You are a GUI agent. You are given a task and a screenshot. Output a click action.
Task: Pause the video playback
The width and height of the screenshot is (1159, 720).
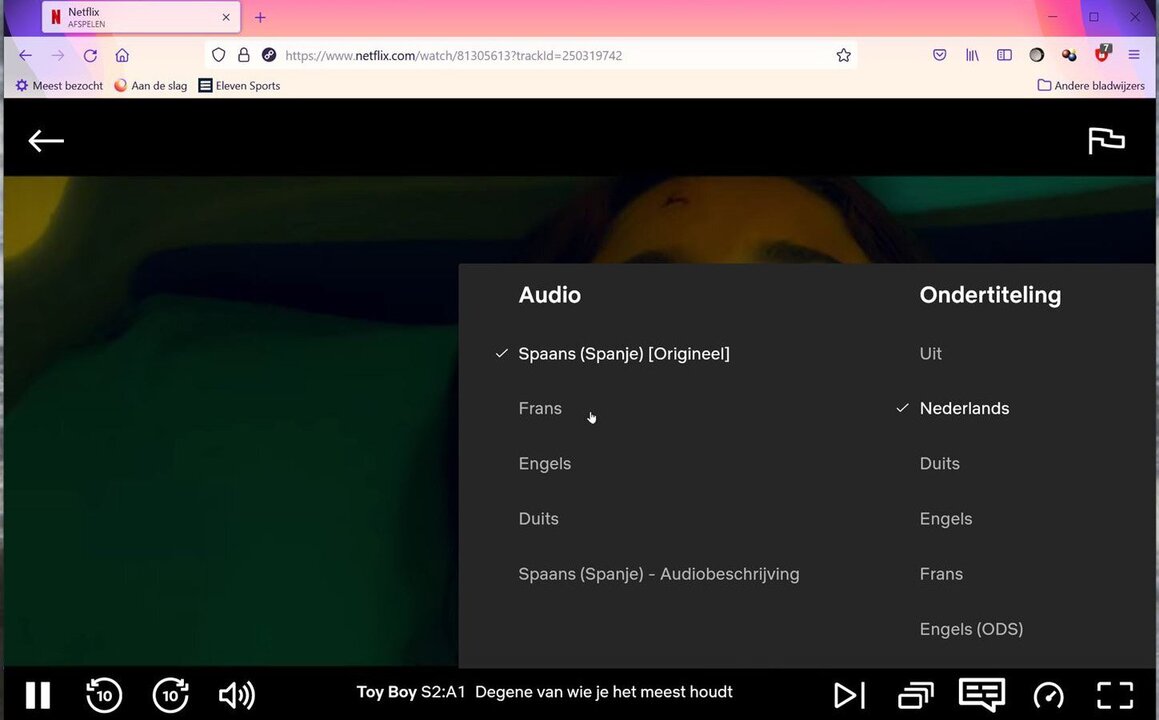[38, 695]
